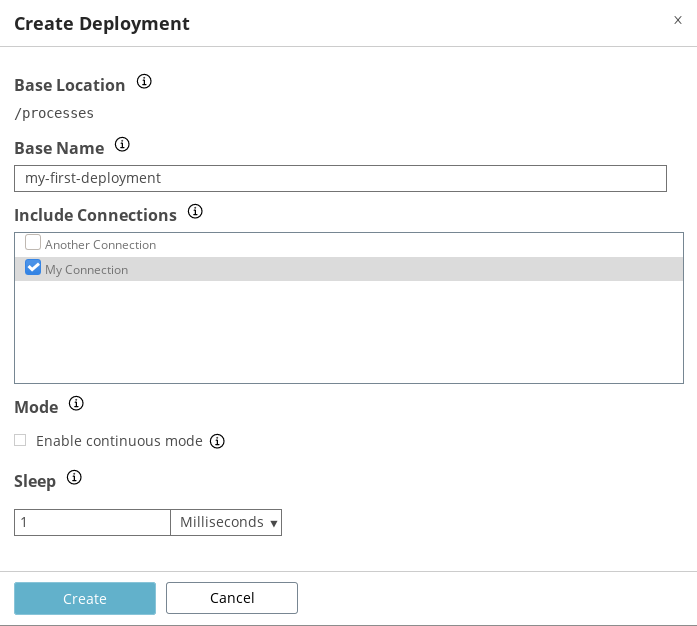Click into the Sleep value input
The width and height of the screenshot is (697, 626).
tap(92, 522)
